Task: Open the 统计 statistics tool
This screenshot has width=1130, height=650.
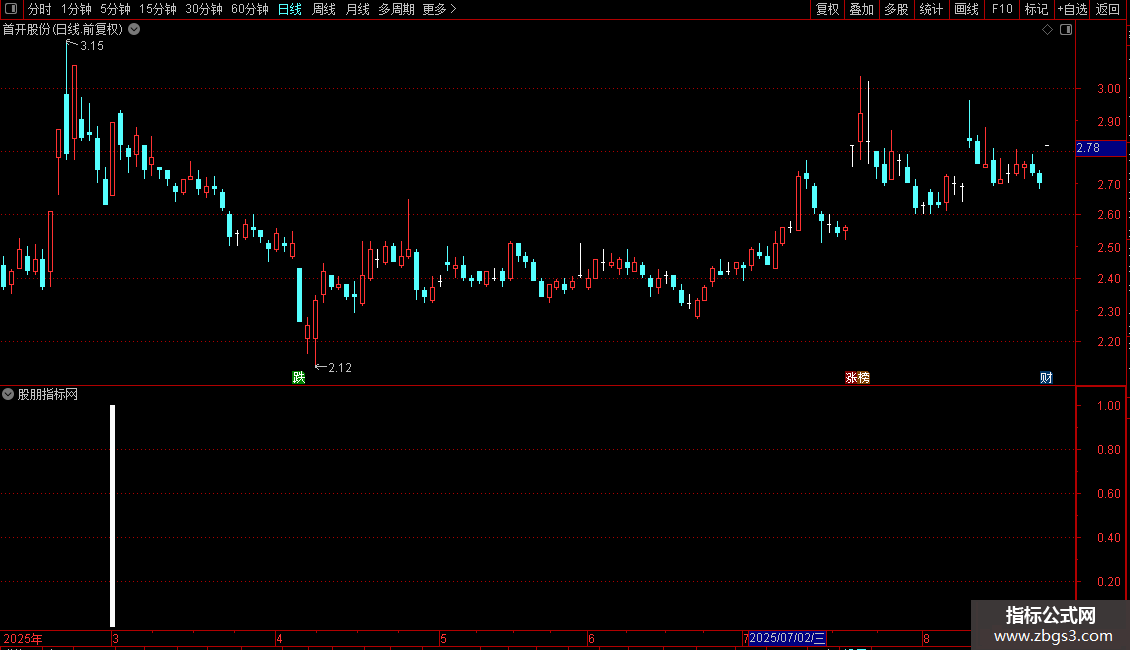Action: [x=931, y=9]
